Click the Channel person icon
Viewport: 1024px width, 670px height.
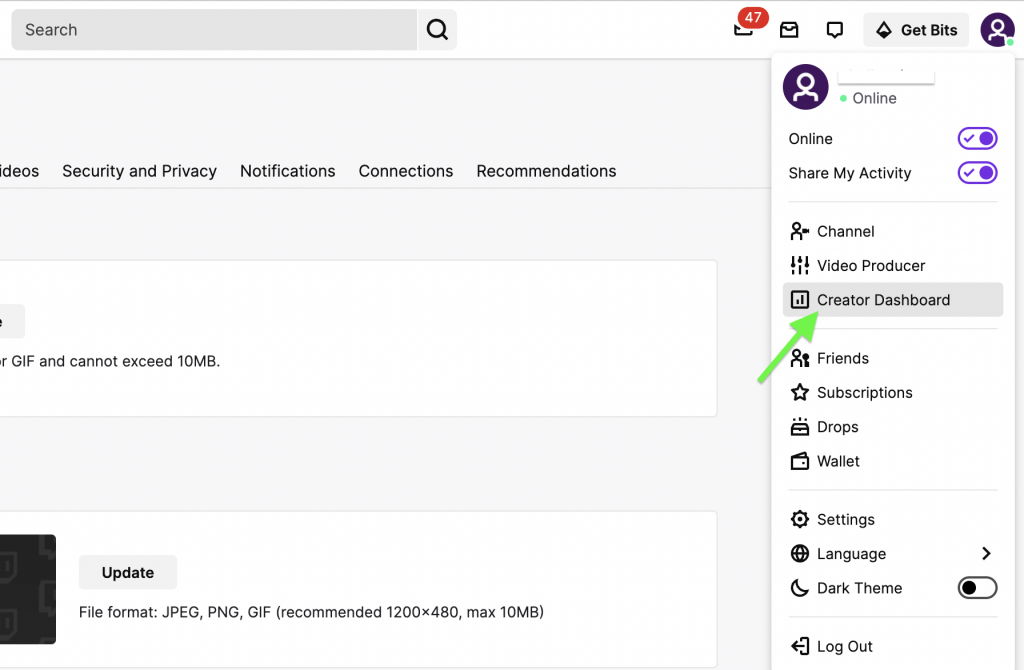[799, 231]
